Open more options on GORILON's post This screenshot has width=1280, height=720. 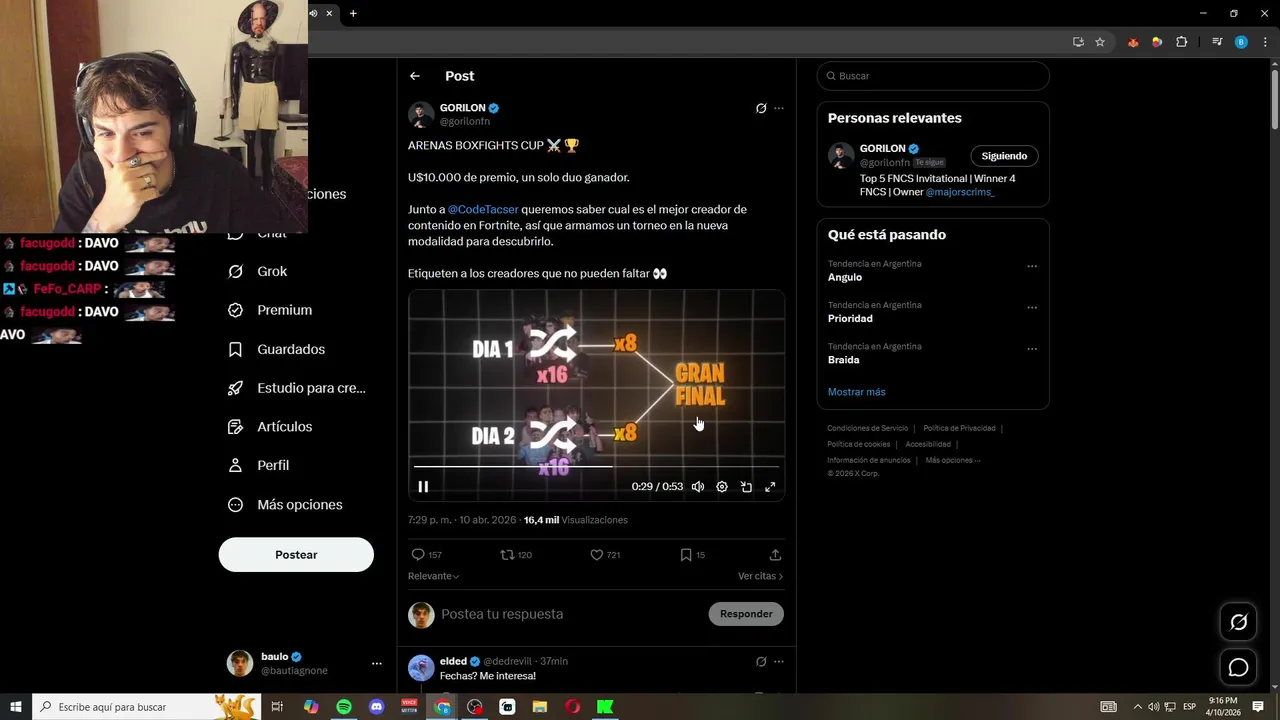point(779,108)
